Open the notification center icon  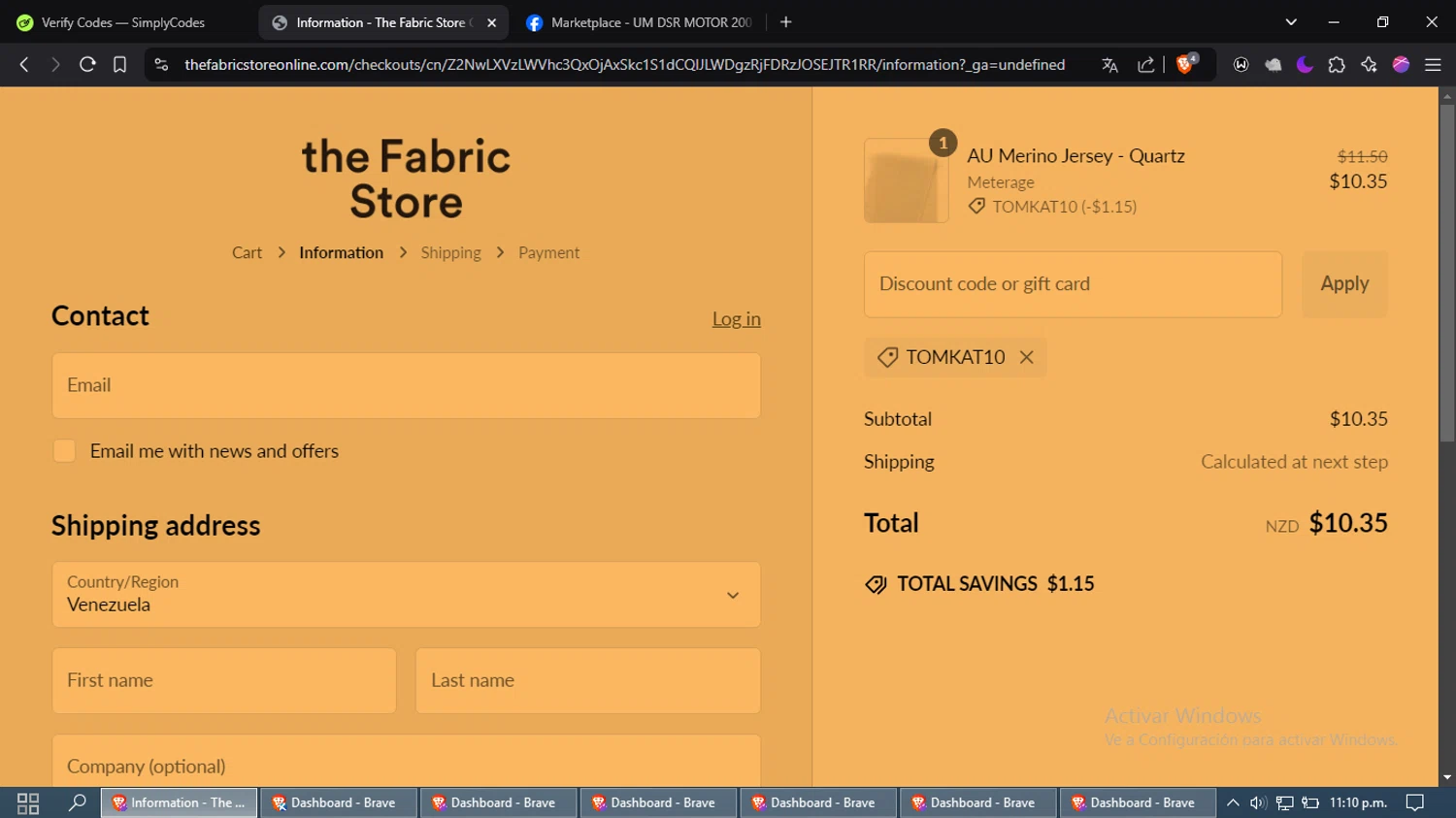pyautogui.click(x=1415, y=802)
